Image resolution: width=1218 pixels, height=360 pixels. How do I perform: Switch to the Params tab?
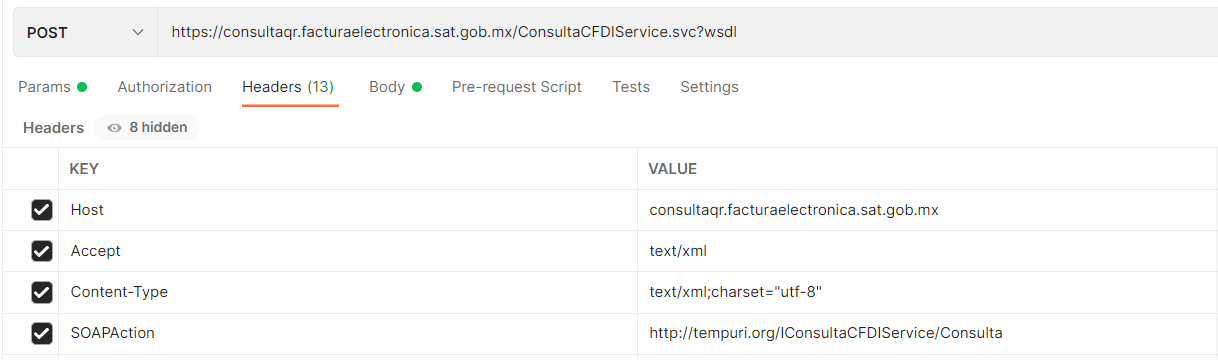point(52,87)
